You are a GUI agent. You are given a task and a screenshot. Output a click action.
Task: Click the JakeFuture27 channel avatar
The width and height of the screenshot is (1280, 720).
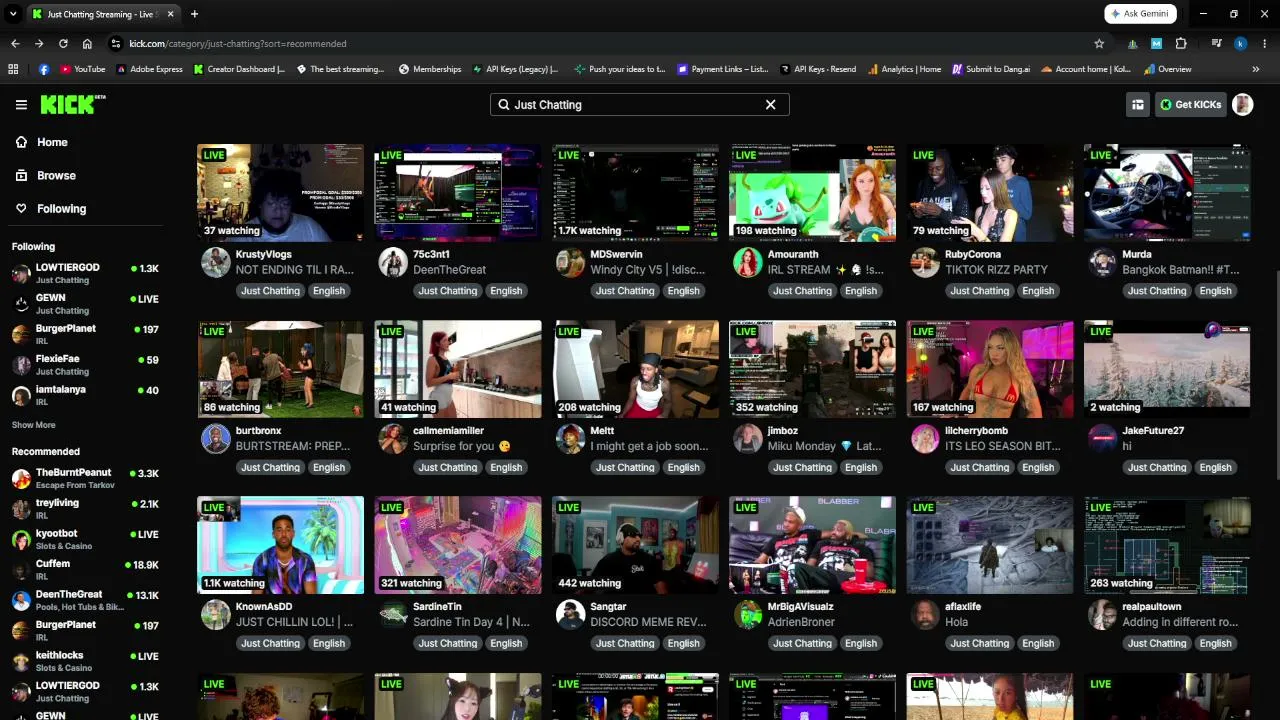1103,438
